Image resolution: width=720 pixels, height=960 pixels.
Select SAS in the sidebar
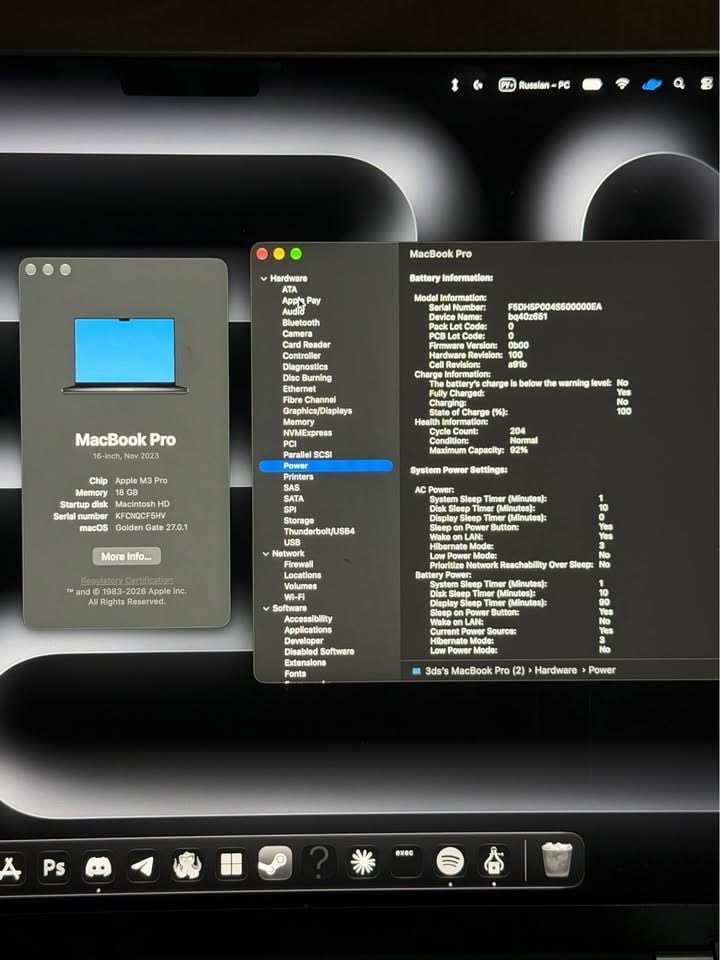pos(291,488)
